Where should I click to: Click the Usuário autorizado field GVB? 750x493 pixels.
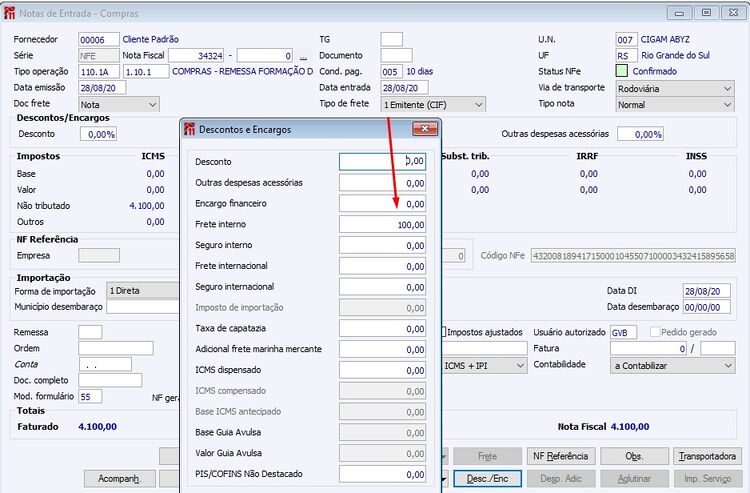point(623,332)
